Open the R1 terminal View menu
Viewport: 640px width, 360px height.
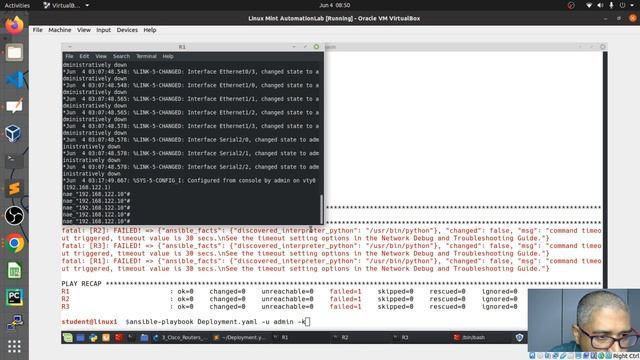coord(101,56)
